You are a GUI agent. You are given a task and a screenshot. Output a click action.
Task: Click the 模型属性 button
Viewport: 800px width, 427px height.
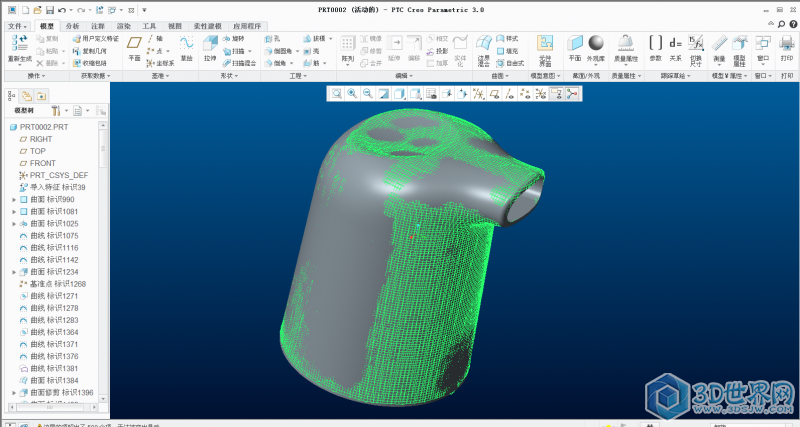click(739, 50)
